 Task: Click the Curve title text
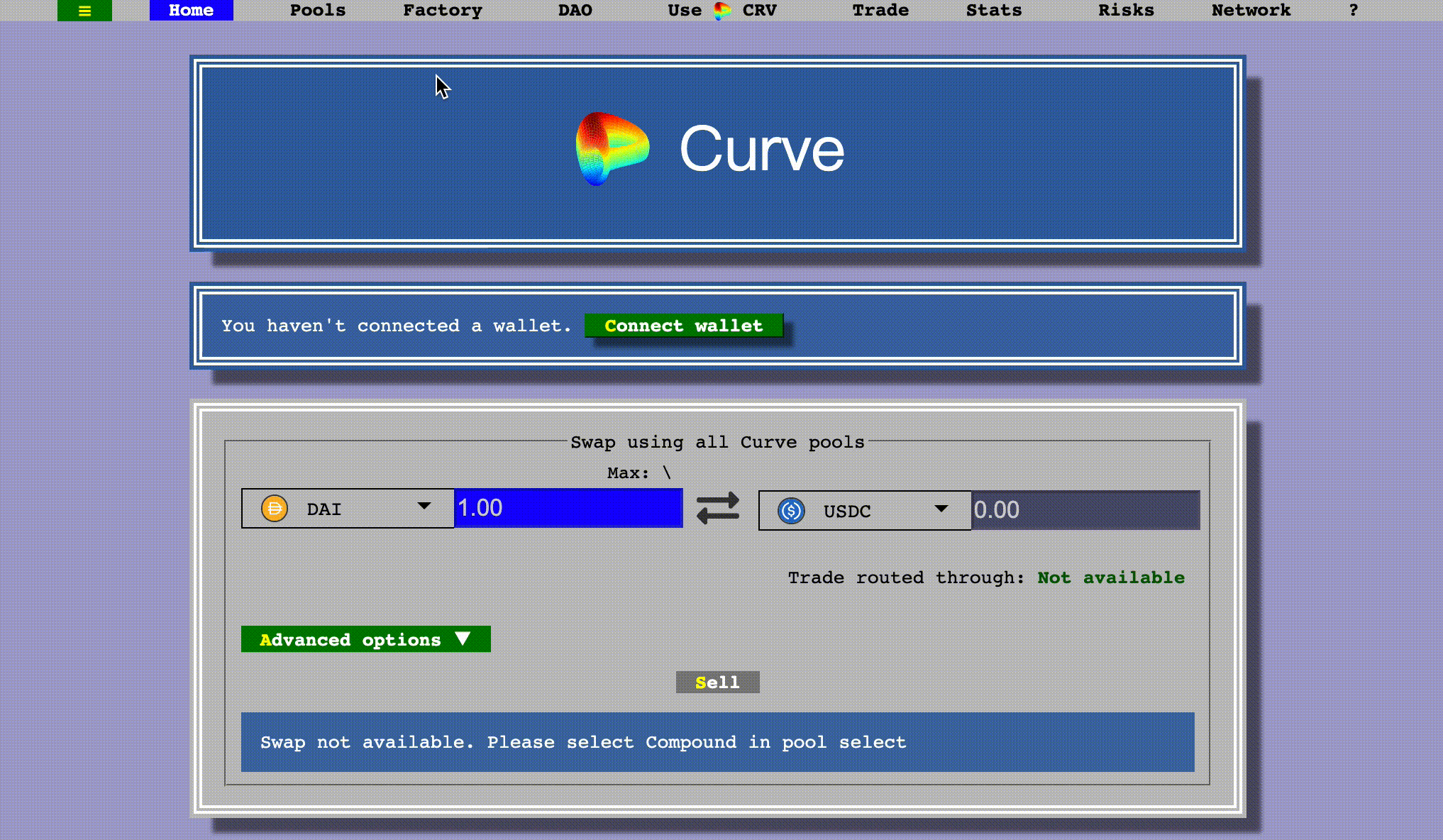pyautogui.click(x=762, y=149)
